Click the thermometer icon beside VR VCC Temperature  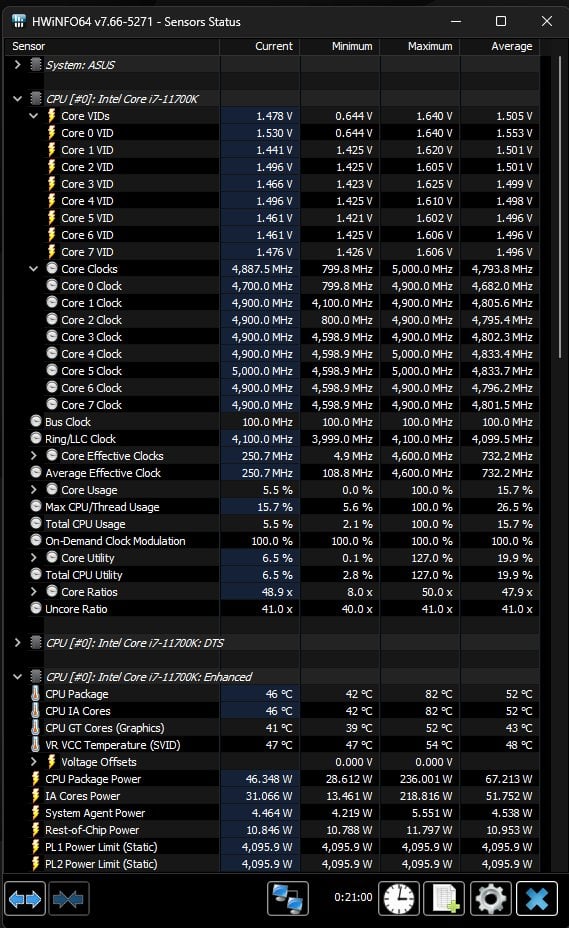pos(36,744)
